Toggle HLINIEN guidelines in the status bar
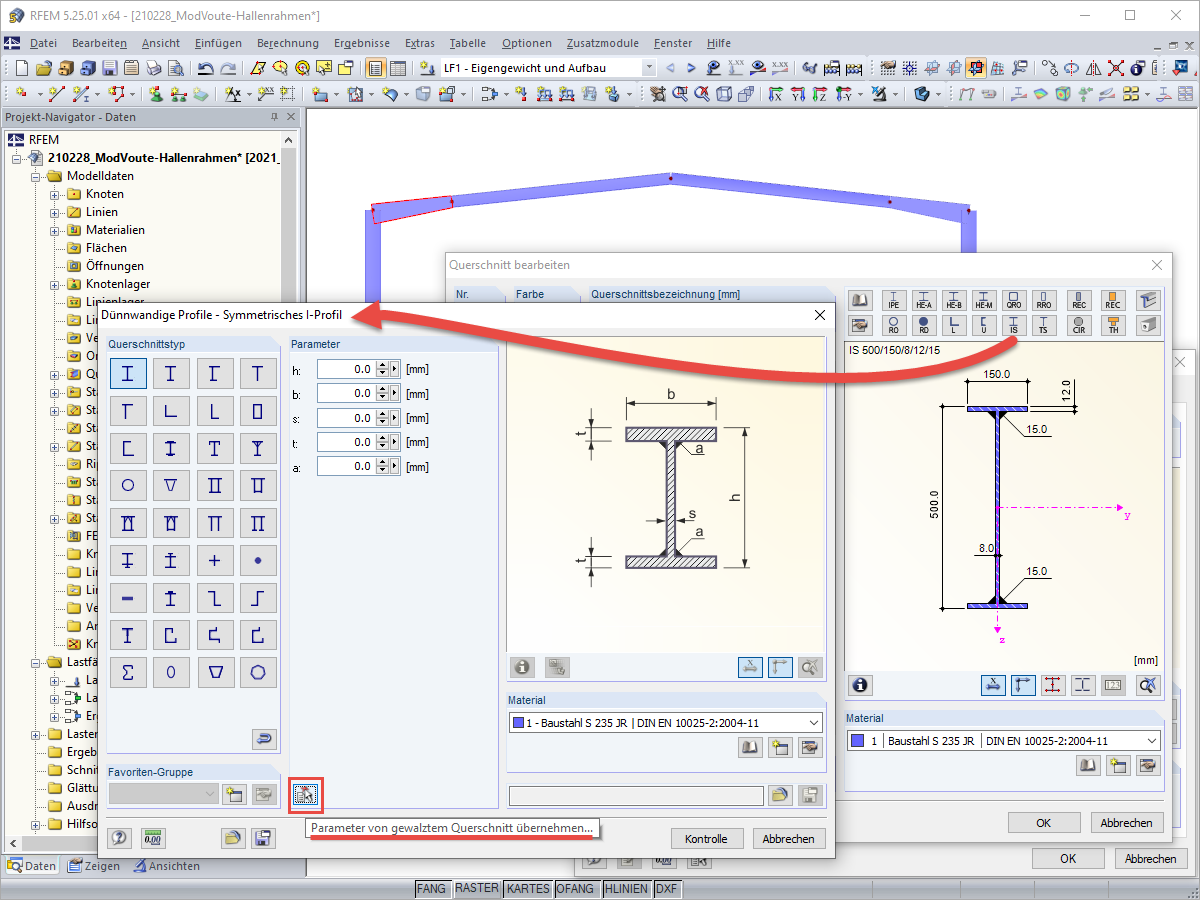Image resolution: width=1200 pixels, height=900 pixels. coord(626,888)
